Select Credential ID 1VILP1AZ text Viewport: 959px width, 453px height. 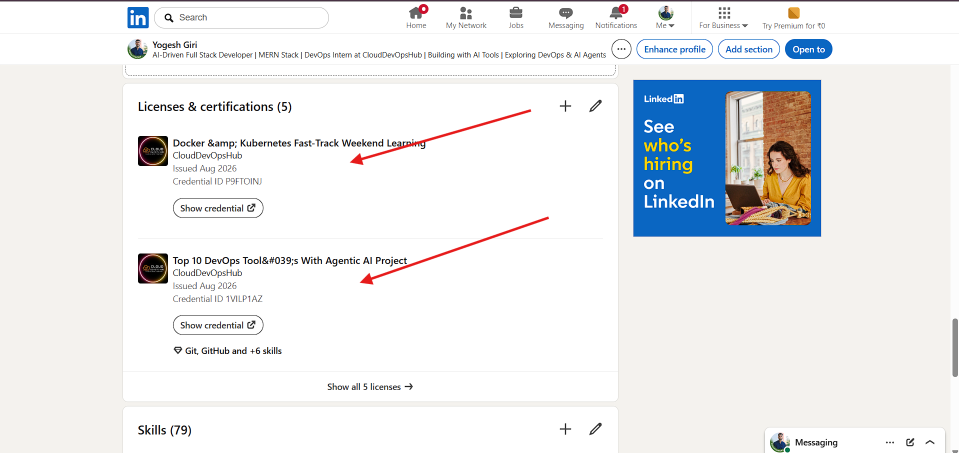[x=217, y=299]
